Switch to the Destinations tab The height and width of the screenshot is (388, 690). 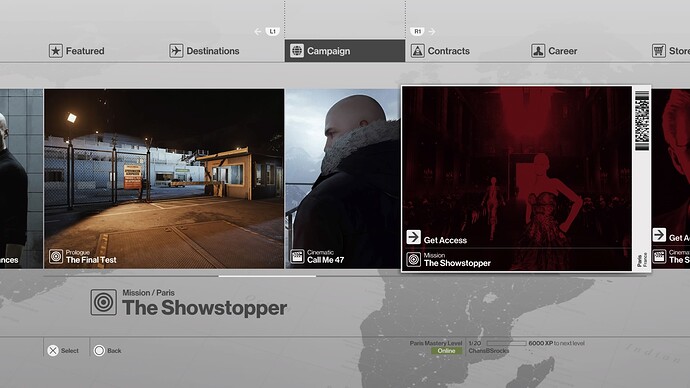(205, 51)
